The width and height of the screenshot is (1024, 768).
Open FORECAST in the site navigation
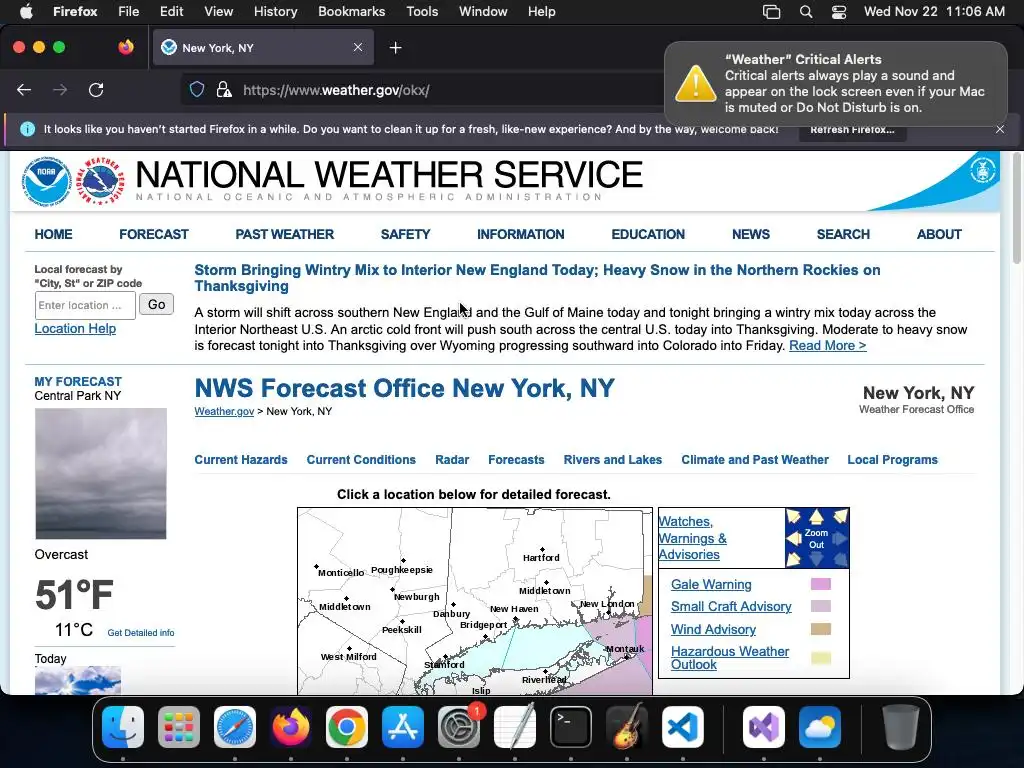[x=153, y=234]
